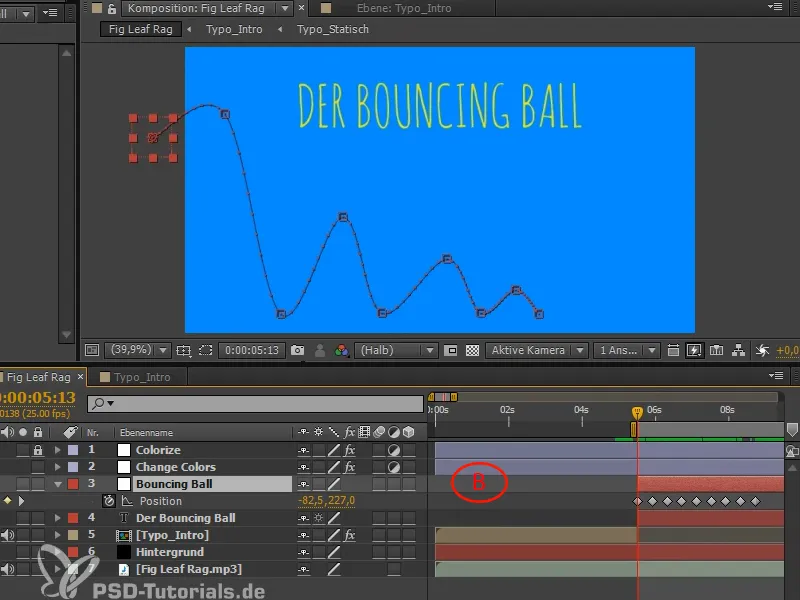Open the fast previews lightning icon
800x600 pixels.
point(694,350)
